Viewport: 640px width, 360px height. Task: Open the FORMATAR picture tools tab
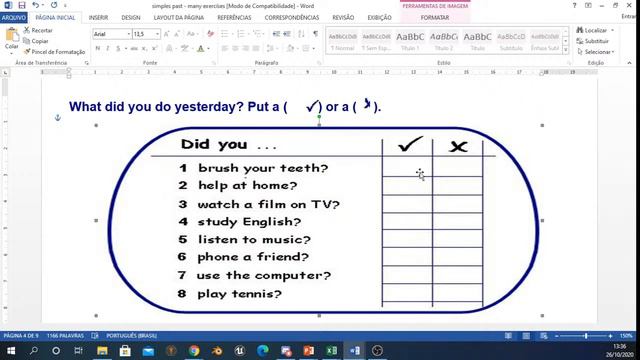pos(435,18)
